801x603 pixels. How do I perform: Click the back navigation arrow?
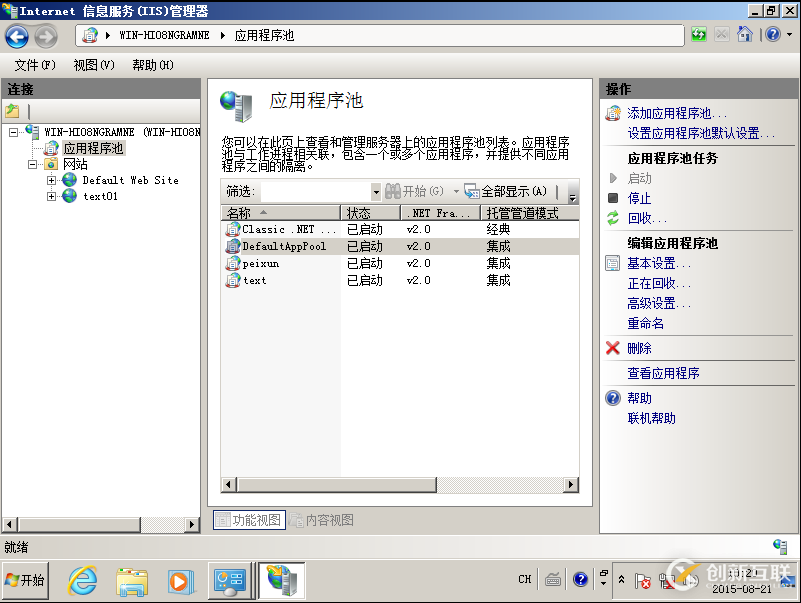pos(17,36)
